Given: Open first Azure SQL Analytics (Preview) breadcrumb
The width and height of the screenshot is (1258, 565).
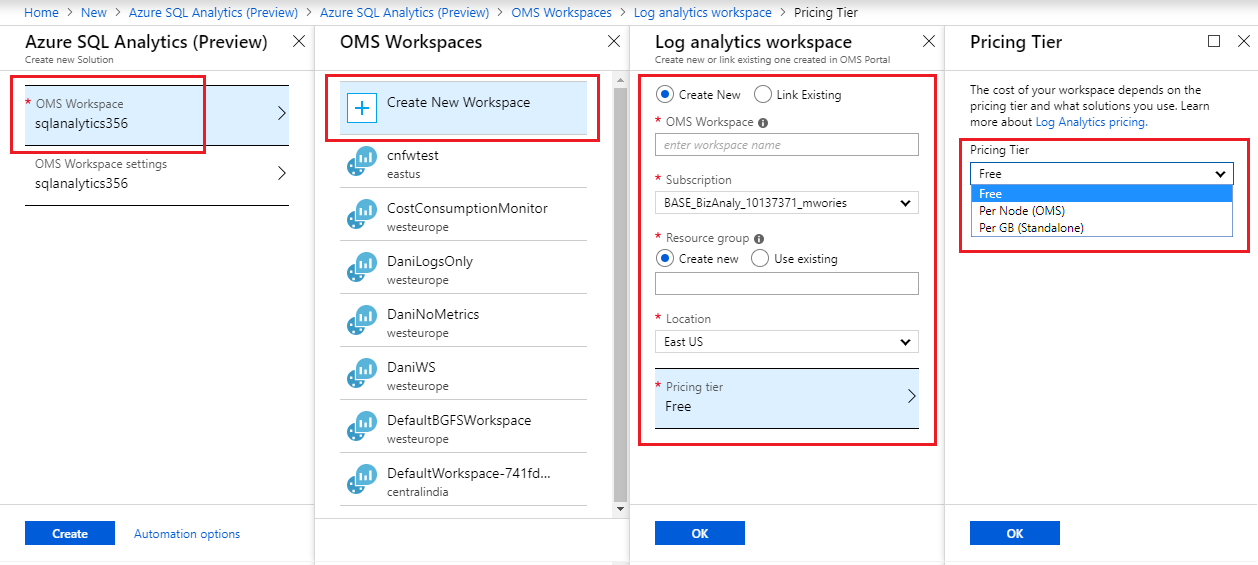Looking at the screenshot, I should click(213, 13).
